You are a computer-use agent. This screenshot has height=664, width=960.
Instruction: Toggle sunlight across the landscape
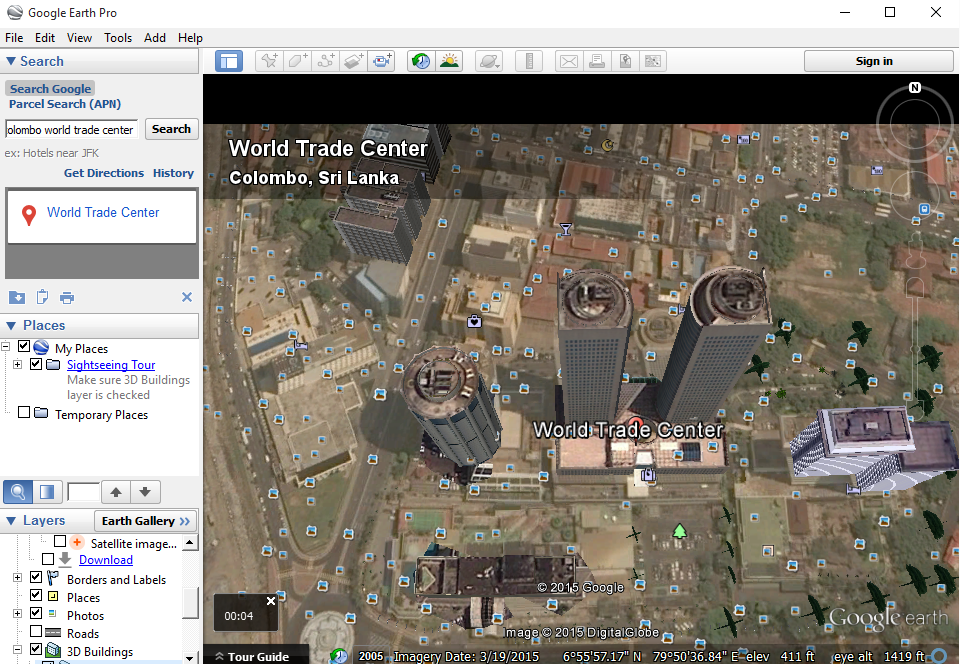(449, 61)
